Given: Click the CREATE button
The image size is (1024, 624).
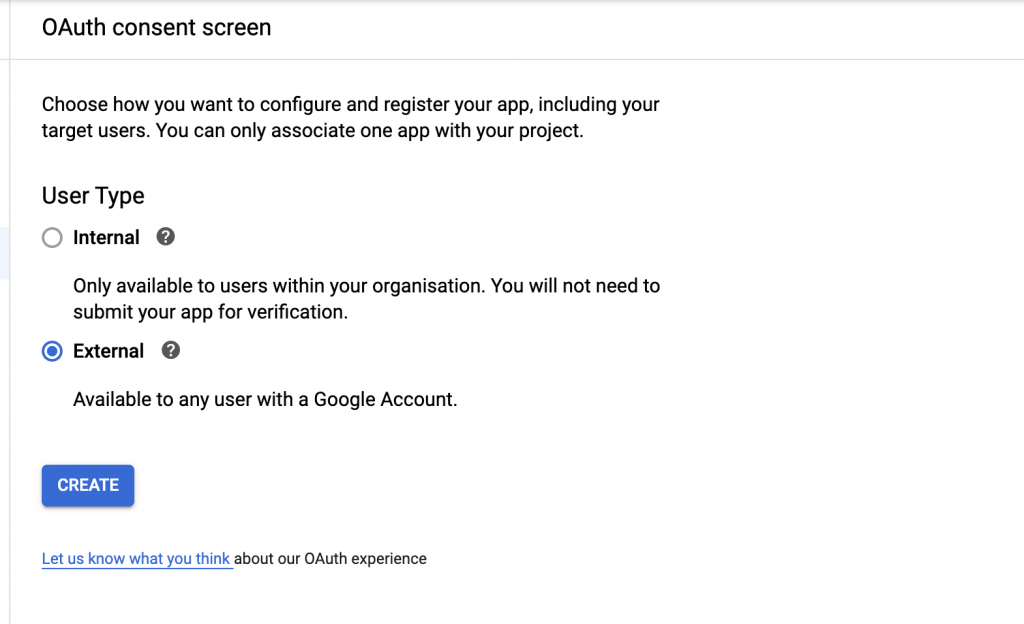Looking at the screenshot, I should (x=88, y=486).
